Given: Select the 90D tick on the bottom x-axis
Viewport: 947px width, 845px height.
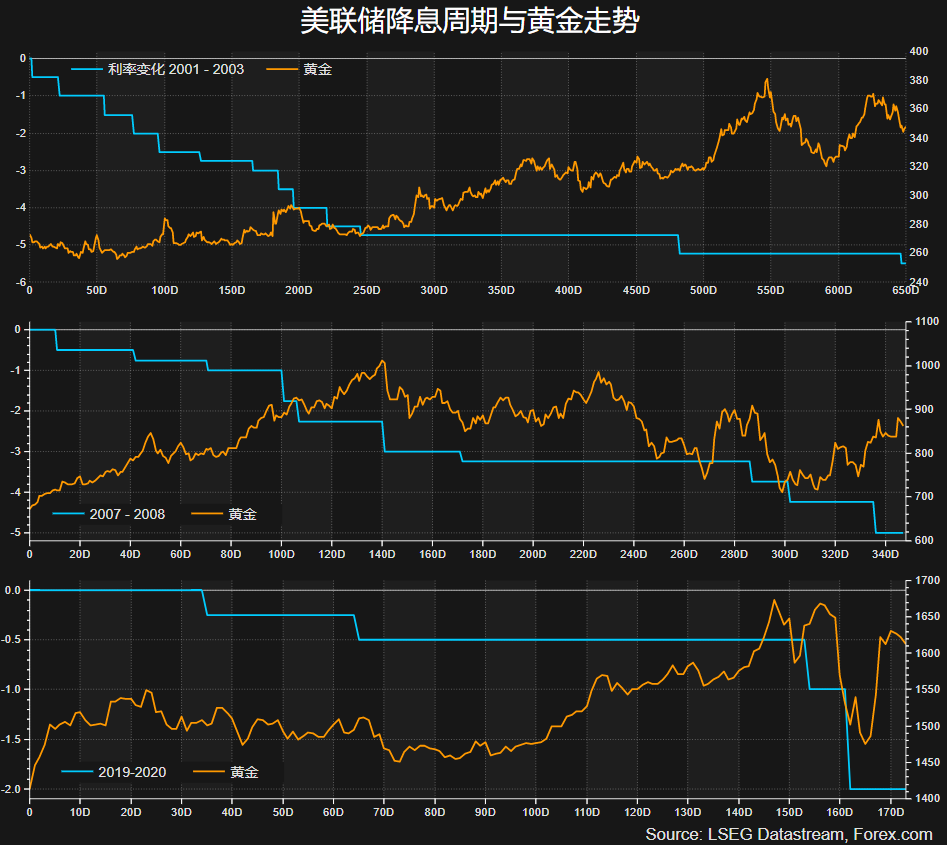Looking at the screenshot, I should 486,811.
